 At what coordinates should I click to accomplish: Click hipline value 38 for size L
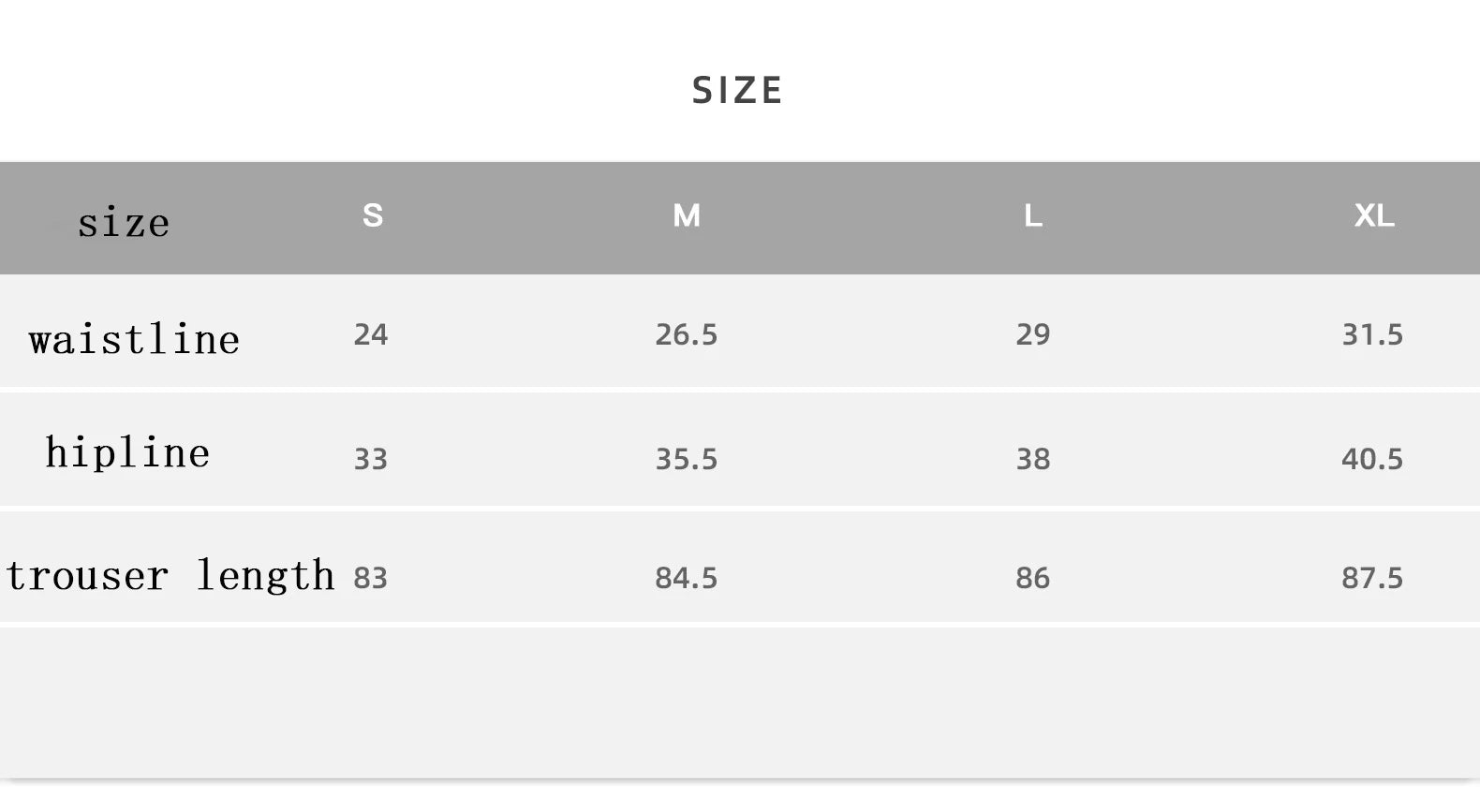coord(1032,459)
